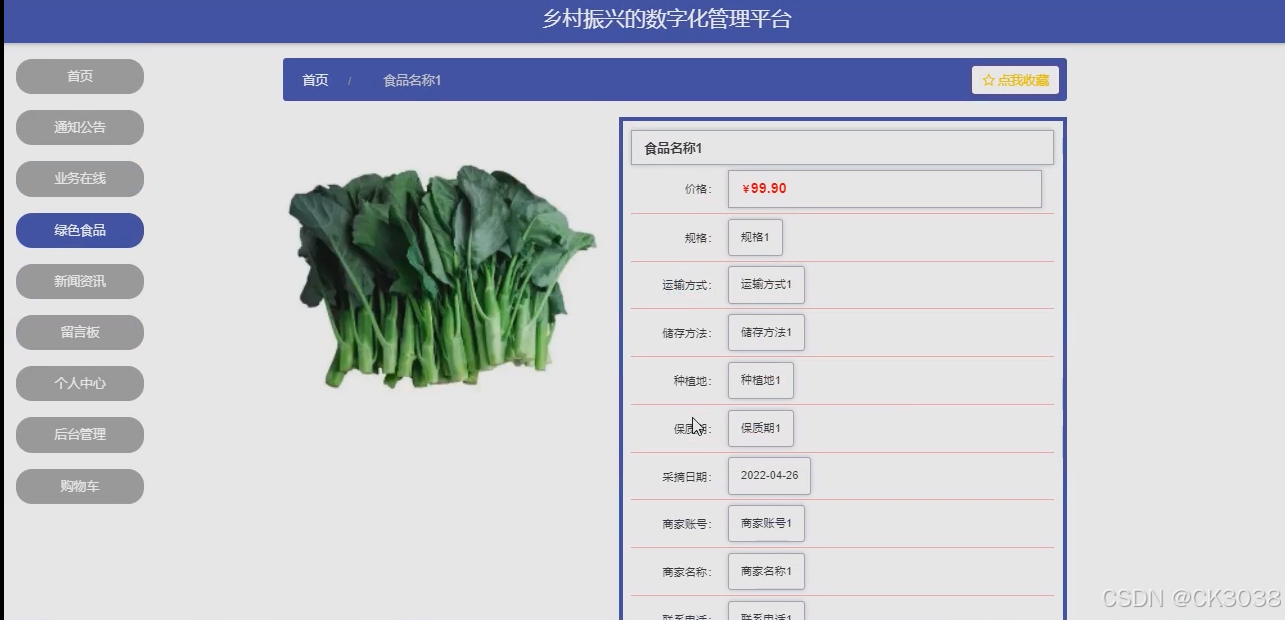Select the 运输方式1 shipping method tag
The height and width of the screenshot is (620, 1285).
click(x=767, y=285)
